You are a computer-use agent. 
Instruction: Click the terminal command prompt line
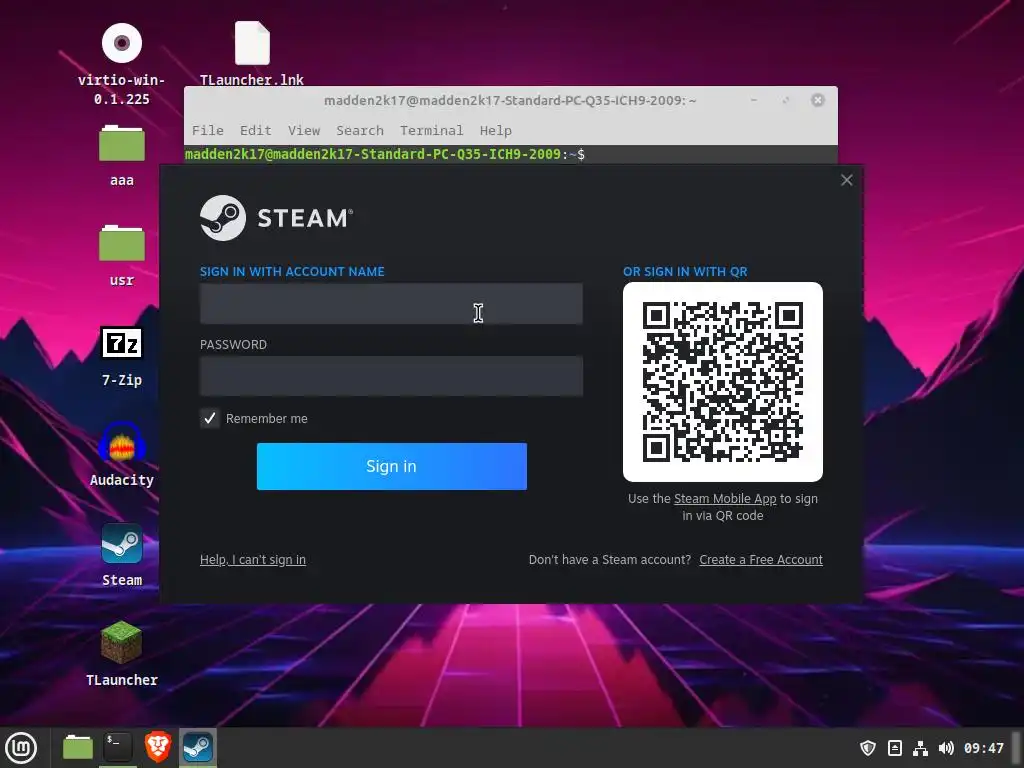click(x=385, y=155)
